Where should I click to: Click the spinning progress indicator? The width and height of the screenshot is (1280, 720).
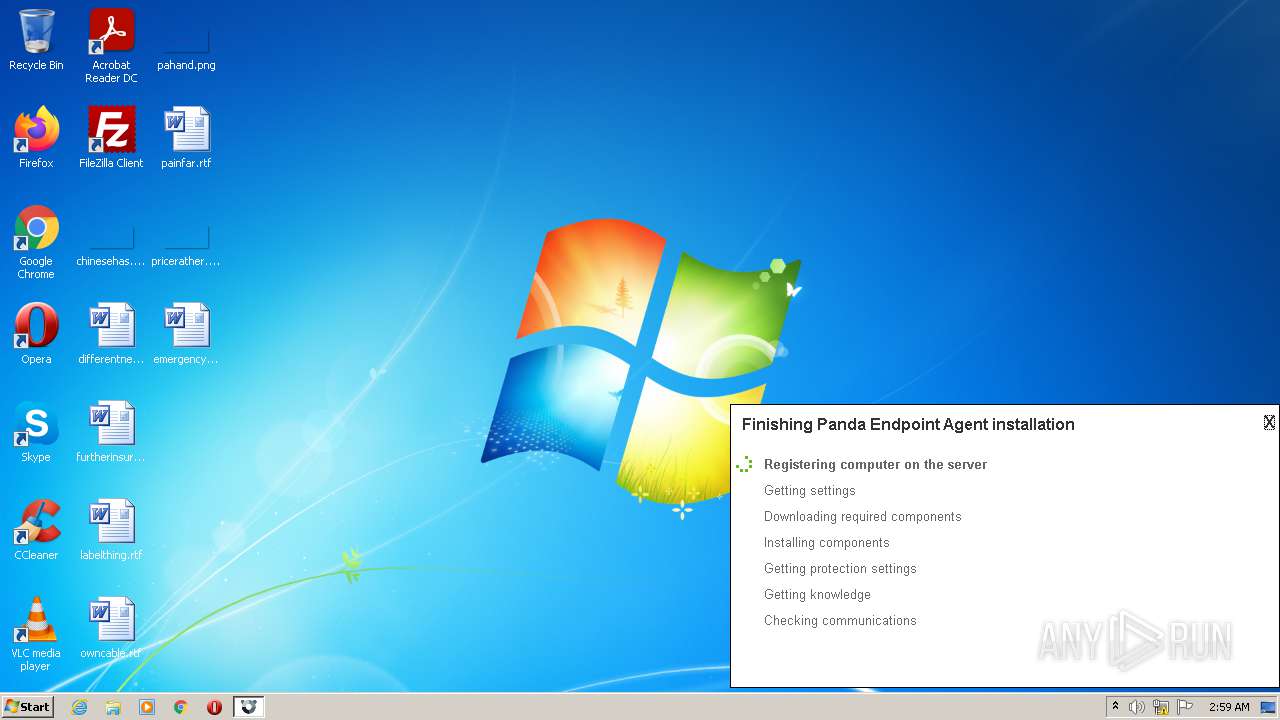744,464
